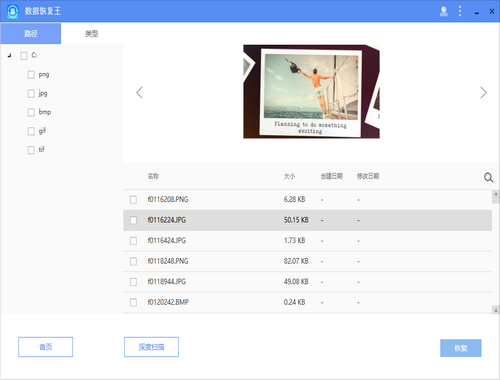Screen dimensions: 500x380
Task: Select file name f0116424.JPG
Action: (167, 240)
